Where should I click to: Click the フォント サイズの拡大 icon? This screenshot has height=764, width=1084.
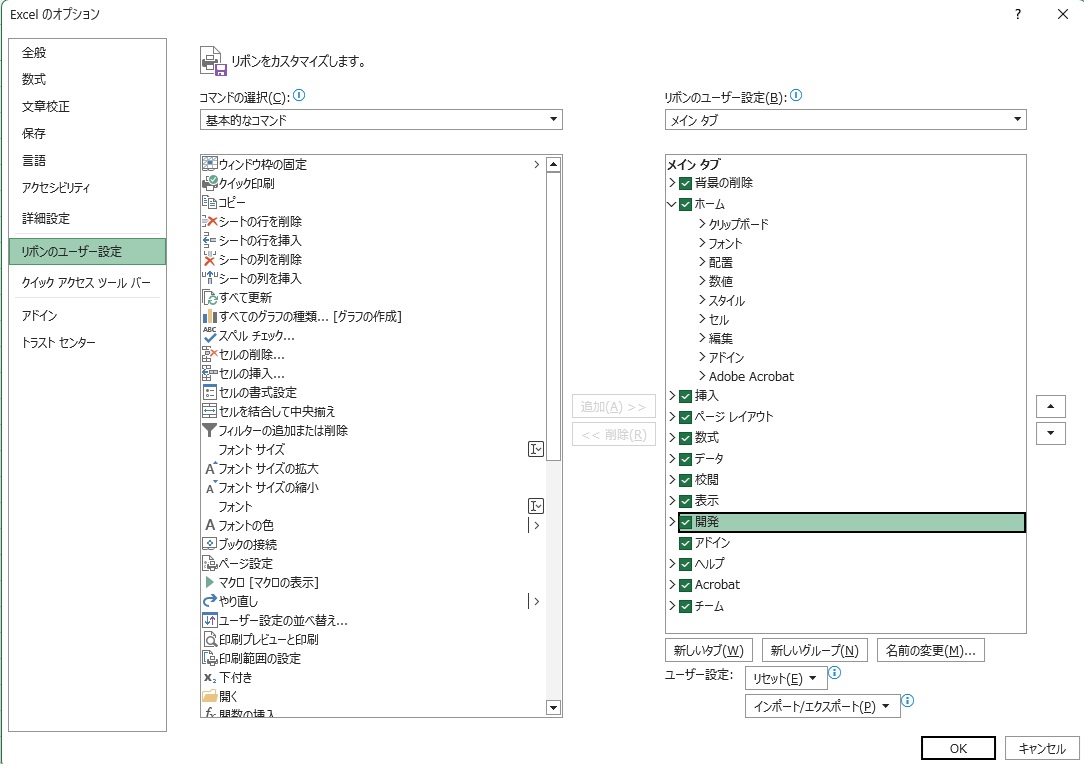[x=211, y=468]
